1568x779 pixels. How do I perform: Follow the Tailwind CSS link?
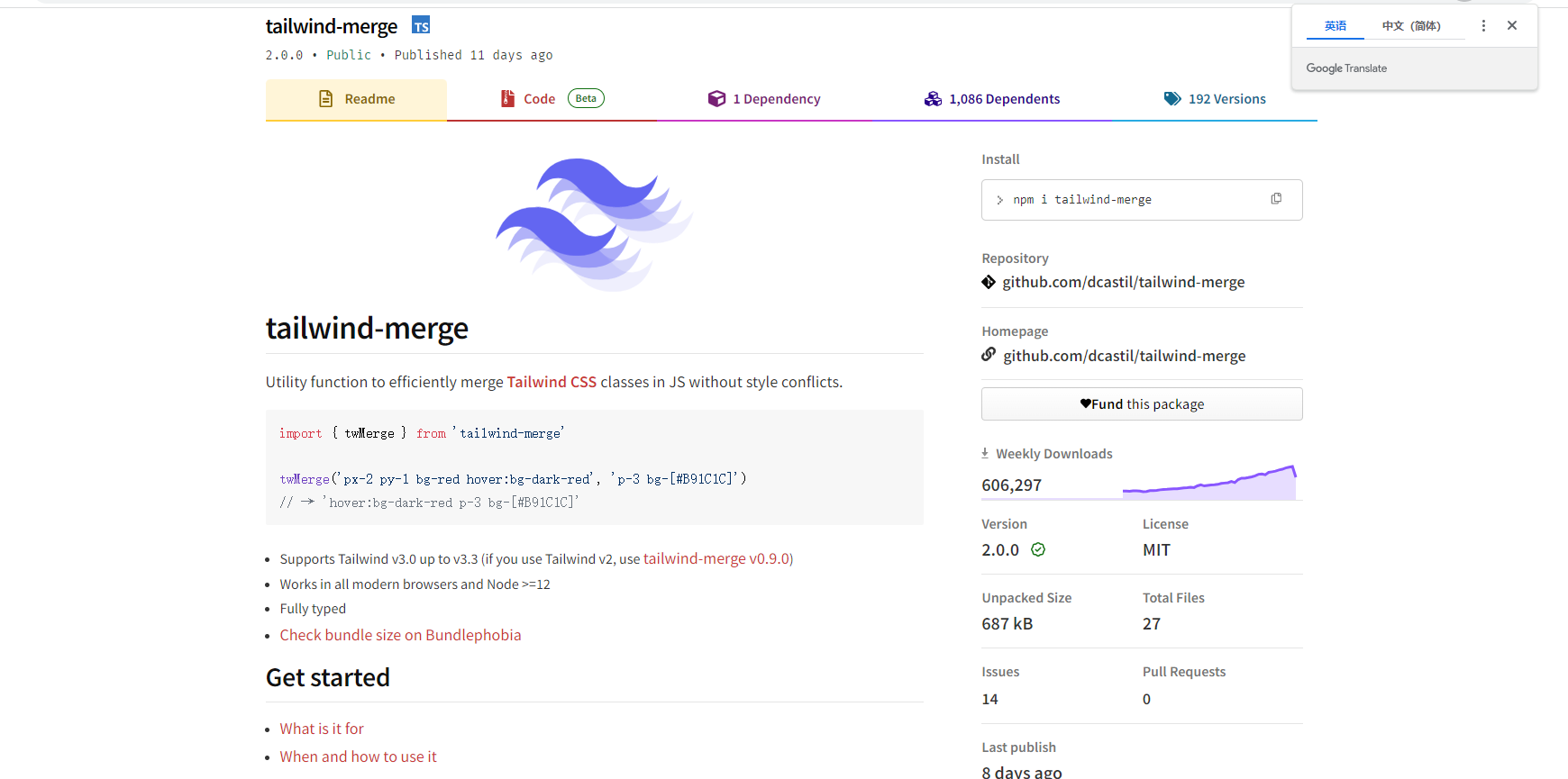click(x=552, y=382)
